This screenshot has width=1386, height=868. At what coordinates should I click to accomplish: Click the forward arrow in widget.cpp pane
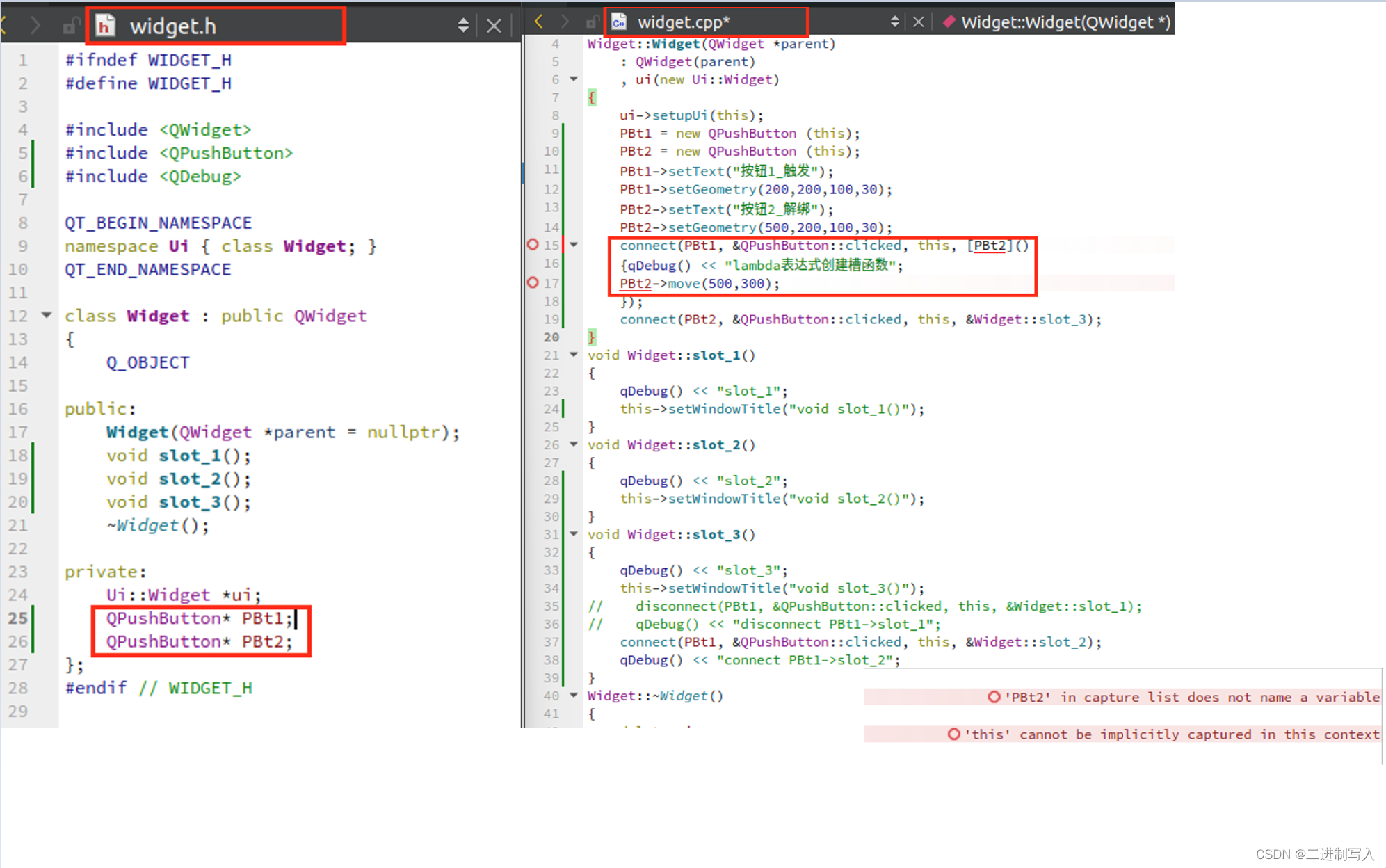tap(565, 22)
